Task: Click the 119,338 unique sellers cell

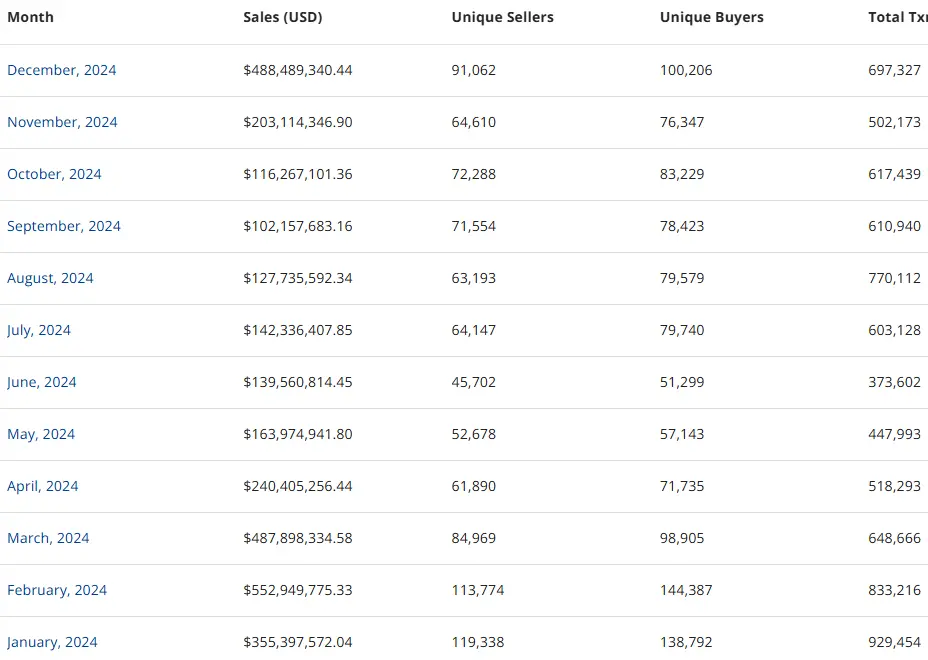Action: pyautogui.click(x=478, y=642)
